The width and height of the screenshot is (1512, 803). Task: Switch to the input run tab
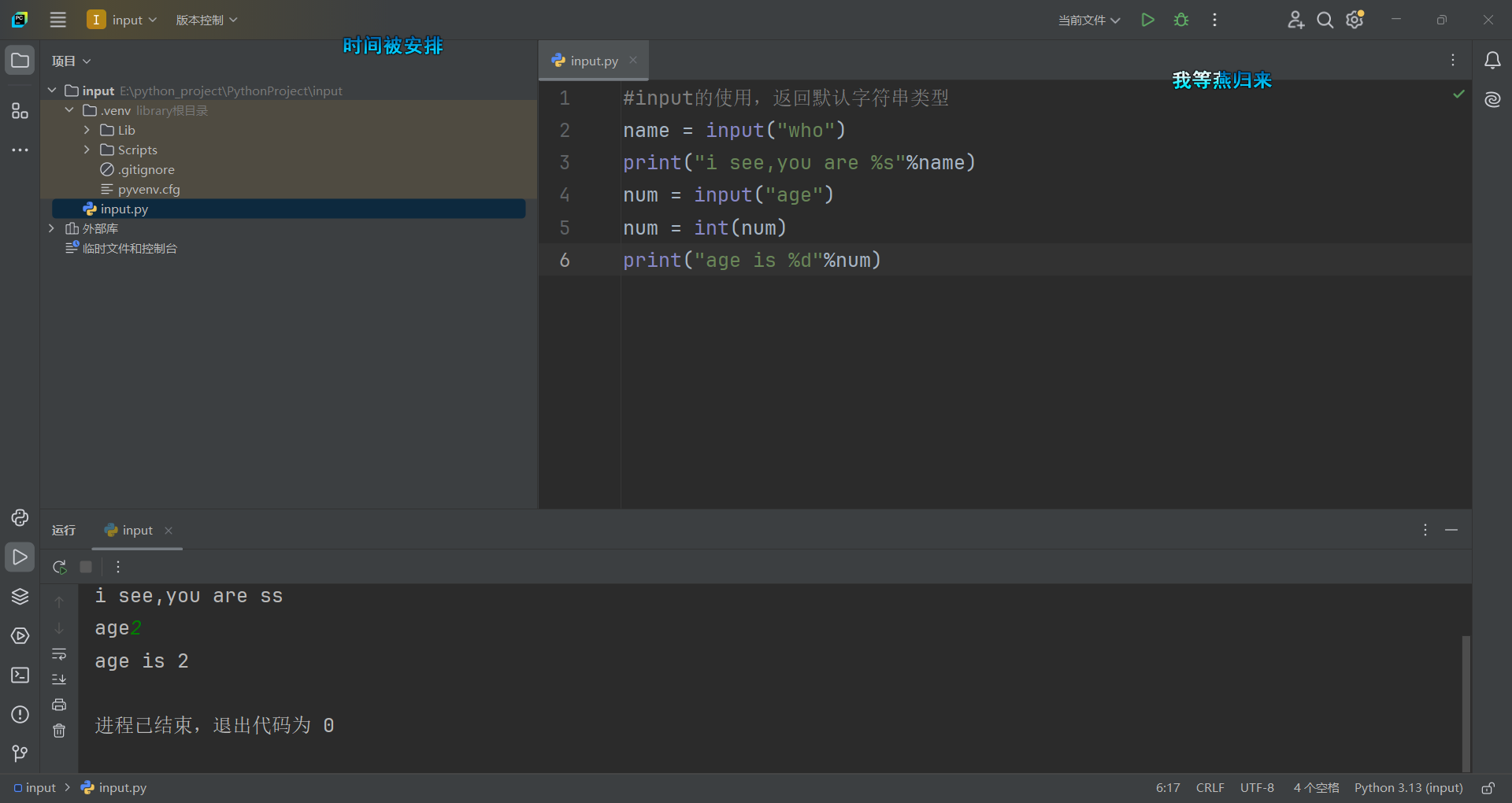pos(136,530)
